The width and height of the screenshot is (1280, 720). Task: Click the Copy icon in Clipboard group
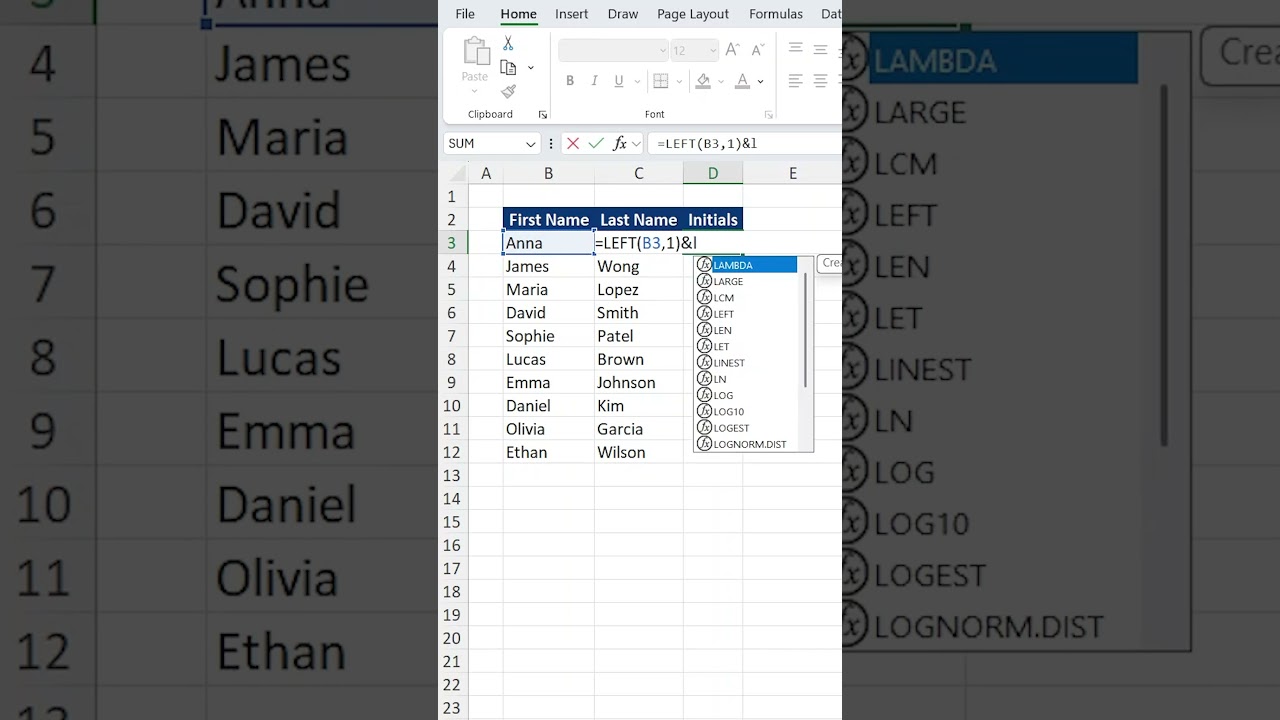(x=508, y=68)
